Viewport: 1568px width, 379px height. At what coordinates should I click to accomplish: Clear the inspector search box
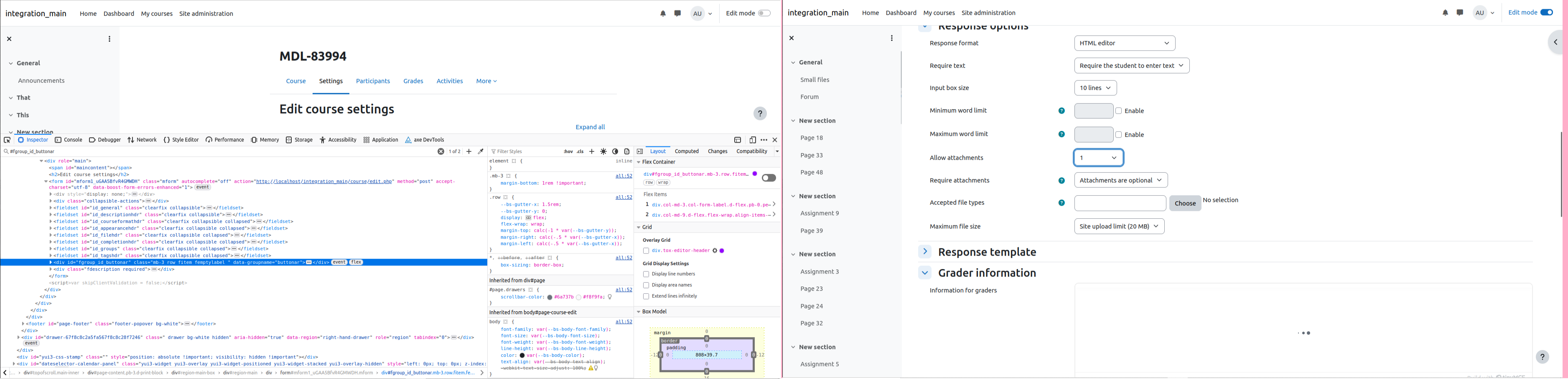(x=441, y=152)
